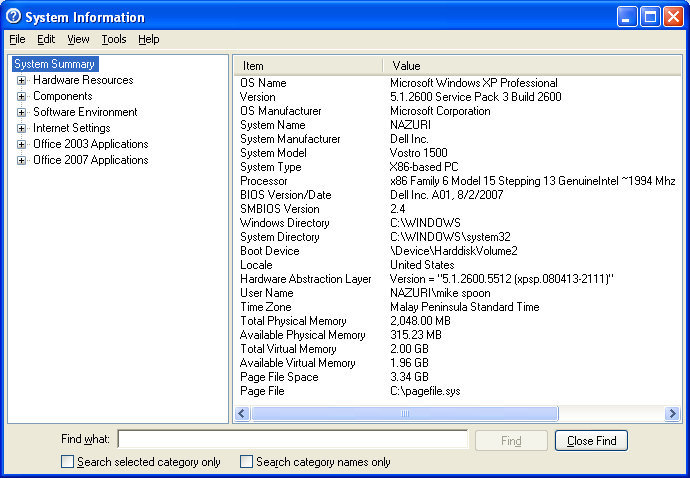This screenshot has width=690, height=478.
Task: Maximize the System Information window
Action: pos(650,17)
